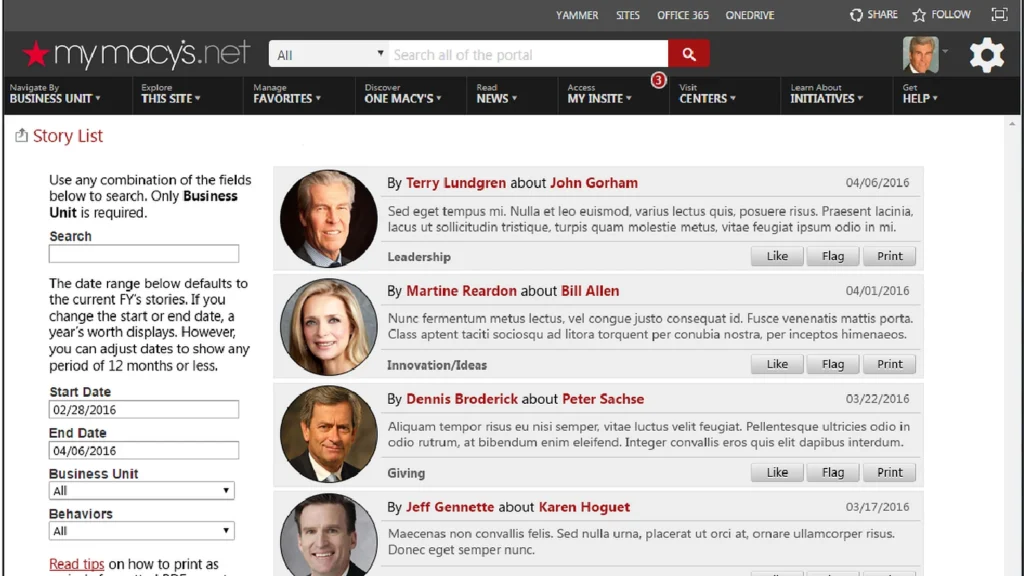Print the story about Bill Allen
This screenshot has height=576, width=1024.
889,364
